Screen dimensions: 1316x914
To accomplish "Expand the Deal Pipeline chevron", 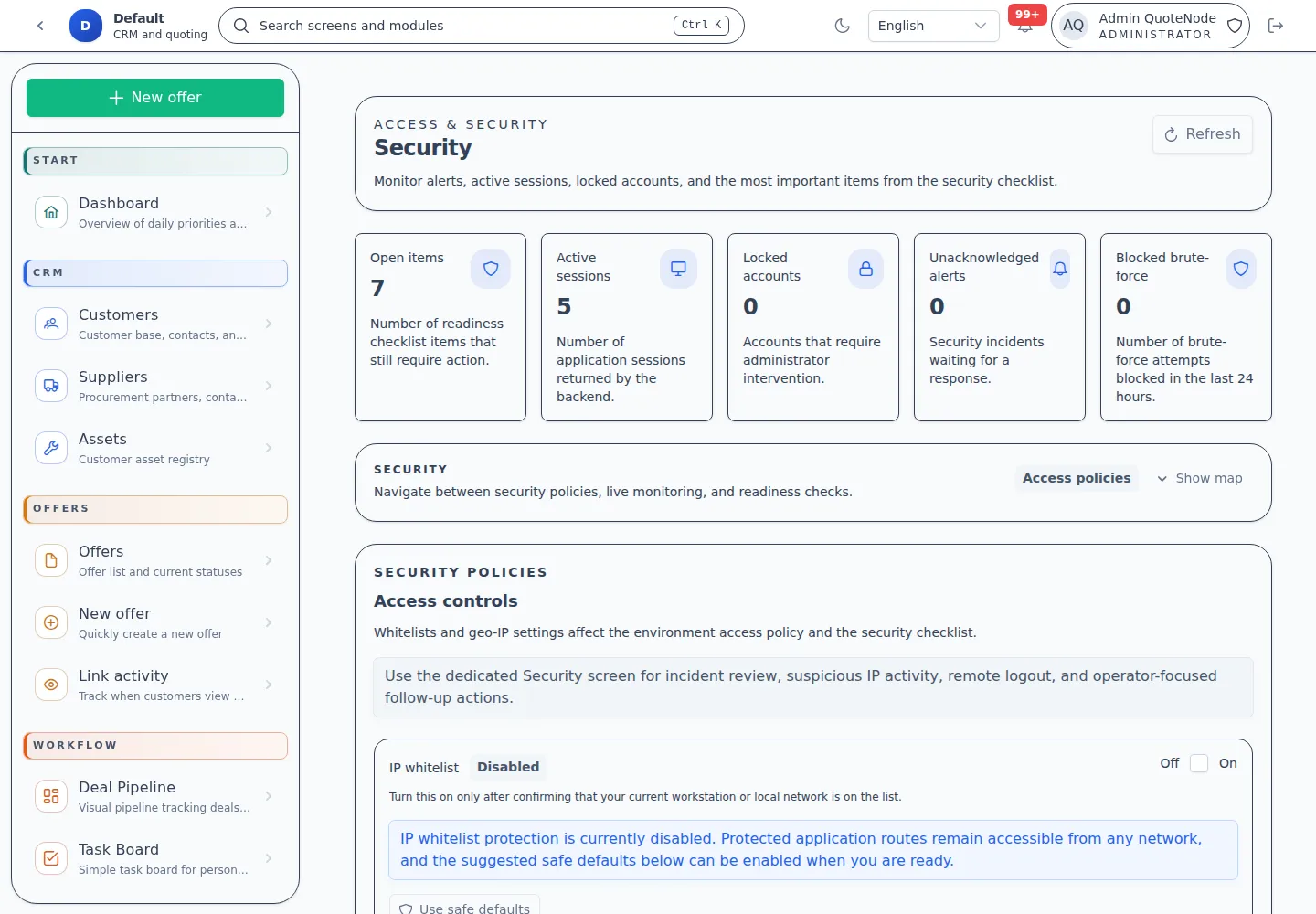I will (269, 796).
